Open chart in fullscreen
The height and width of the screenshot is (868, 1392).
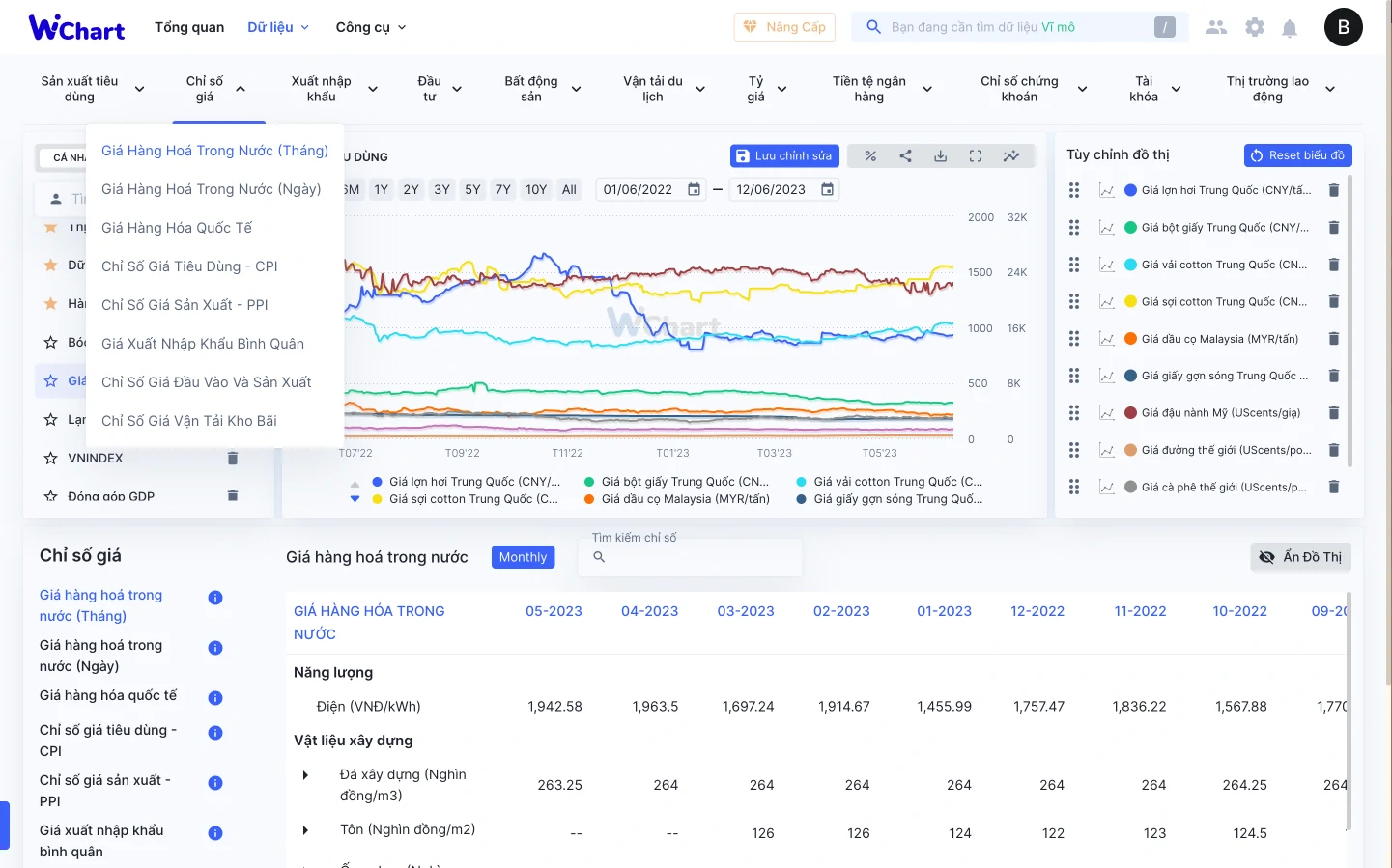(976, 155)
